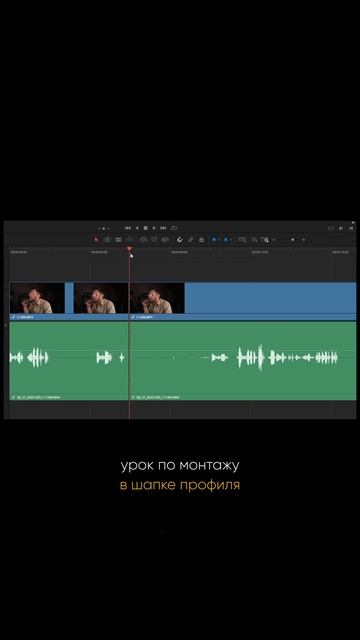Select the Blade Edit Mode tool

[129, 240]
